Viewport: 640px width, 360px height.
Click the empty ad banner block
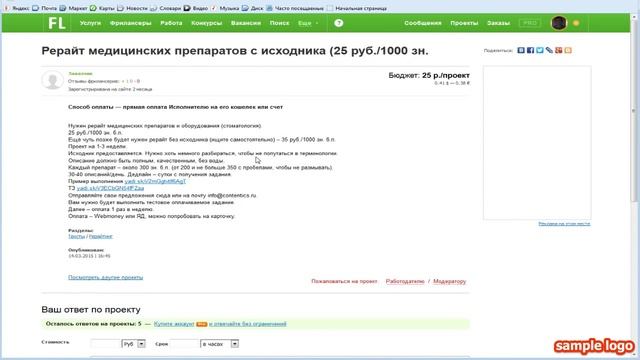(x=537, y=143)
